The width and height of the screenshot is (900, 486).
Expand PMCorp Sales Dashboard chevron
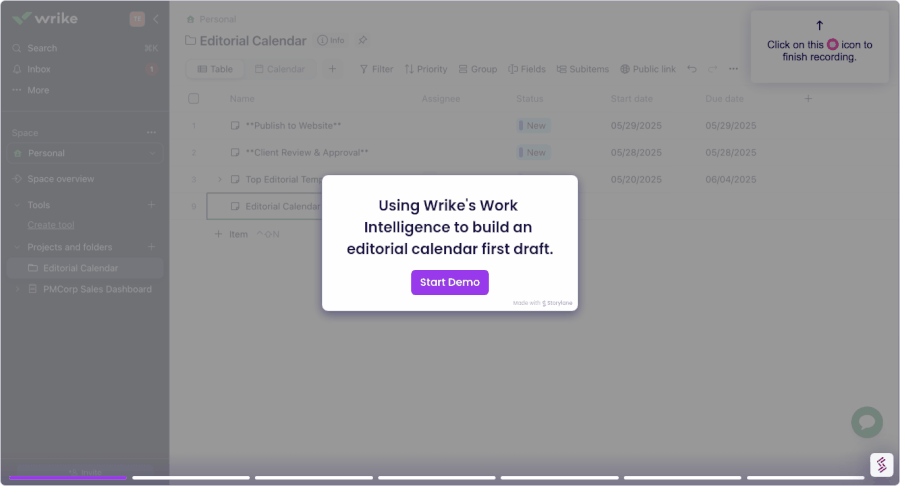[x=17, y=289]
